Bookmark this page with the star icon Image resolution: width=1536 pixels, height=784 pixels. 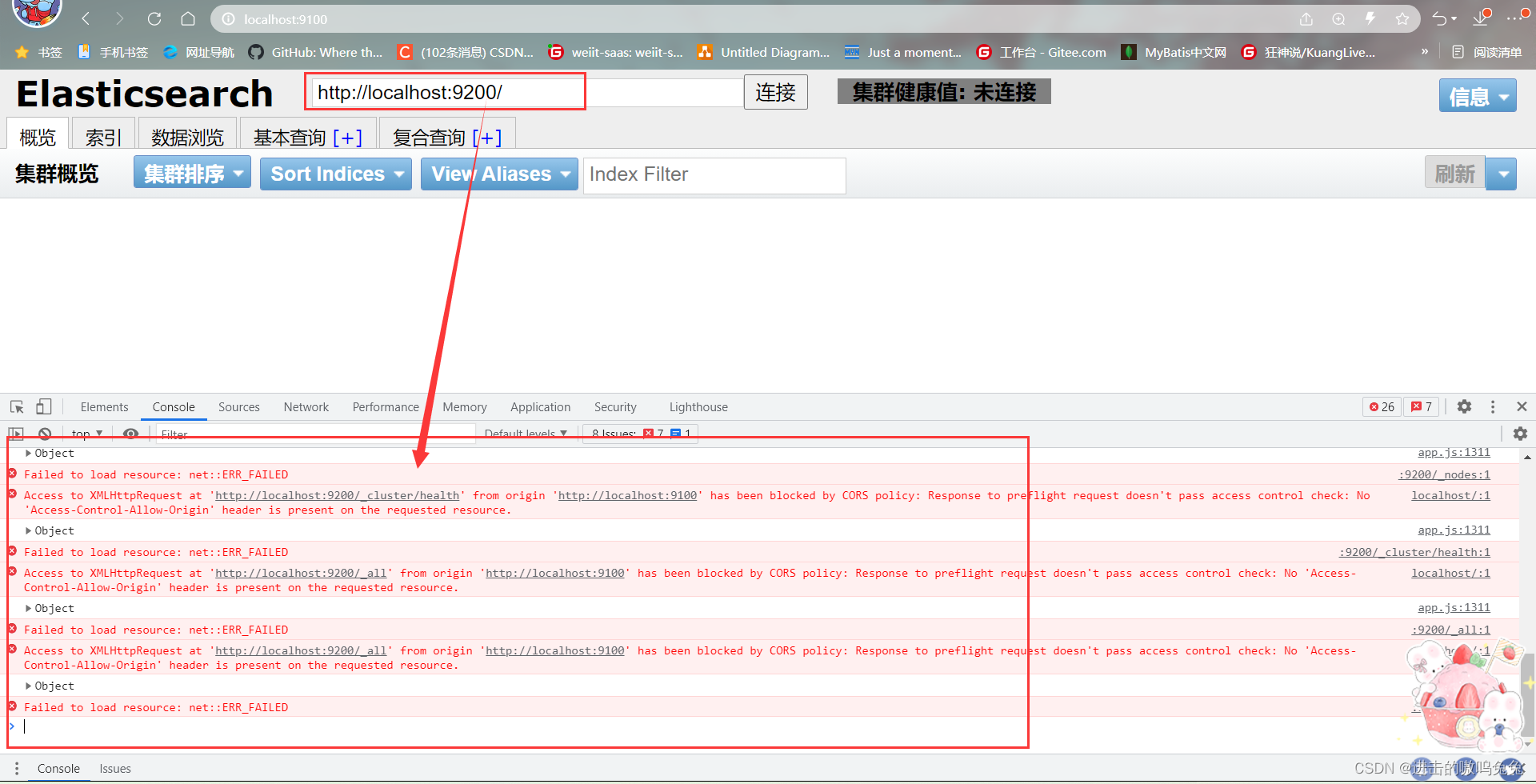(1402, 18)
